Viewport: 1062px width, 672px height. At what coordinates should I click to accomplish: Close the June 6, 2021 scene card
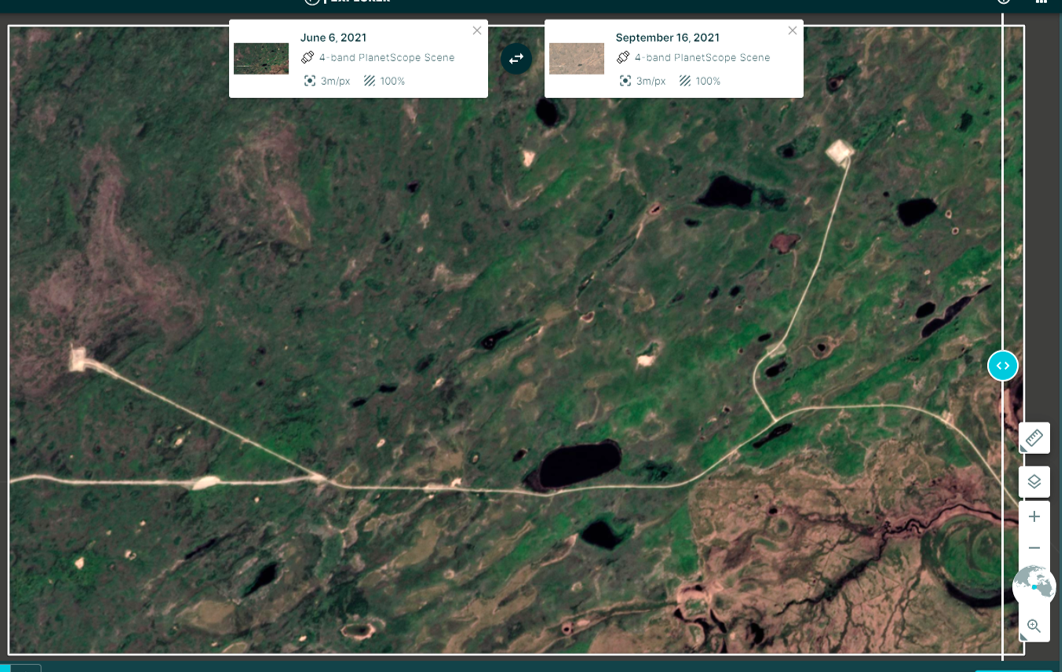pyautogui.click(x=477, y=31)
